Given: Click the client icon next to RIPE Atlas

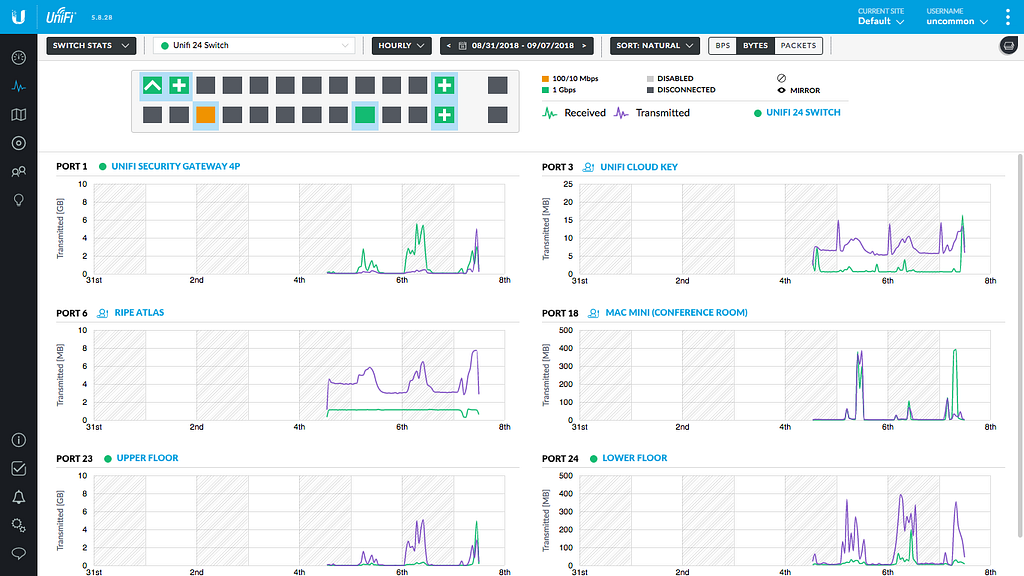Looking at the screenshot, I should (103, 313).
